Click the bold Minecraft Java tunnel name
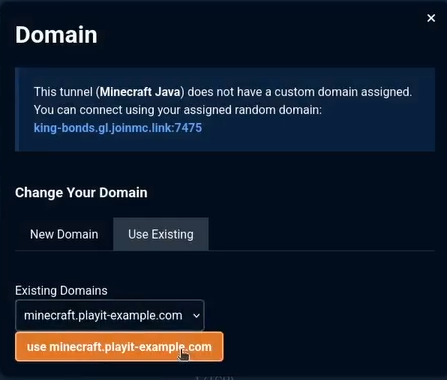Screen dimensions: 447x380 click(140, 92)
